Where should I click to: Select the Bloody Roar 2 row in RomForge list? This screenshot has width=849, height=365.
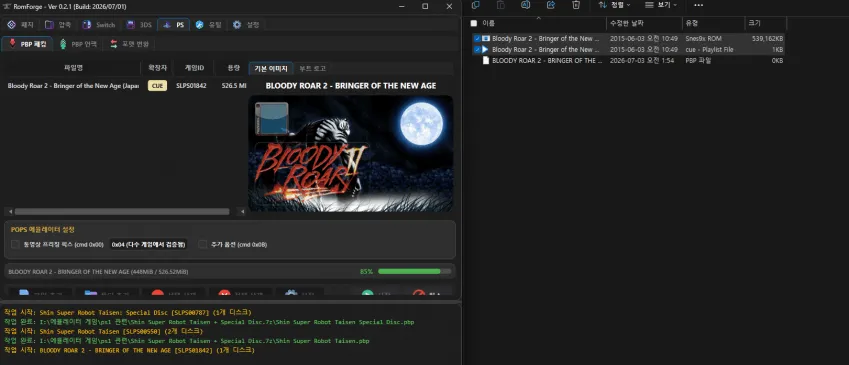[127, 86]
